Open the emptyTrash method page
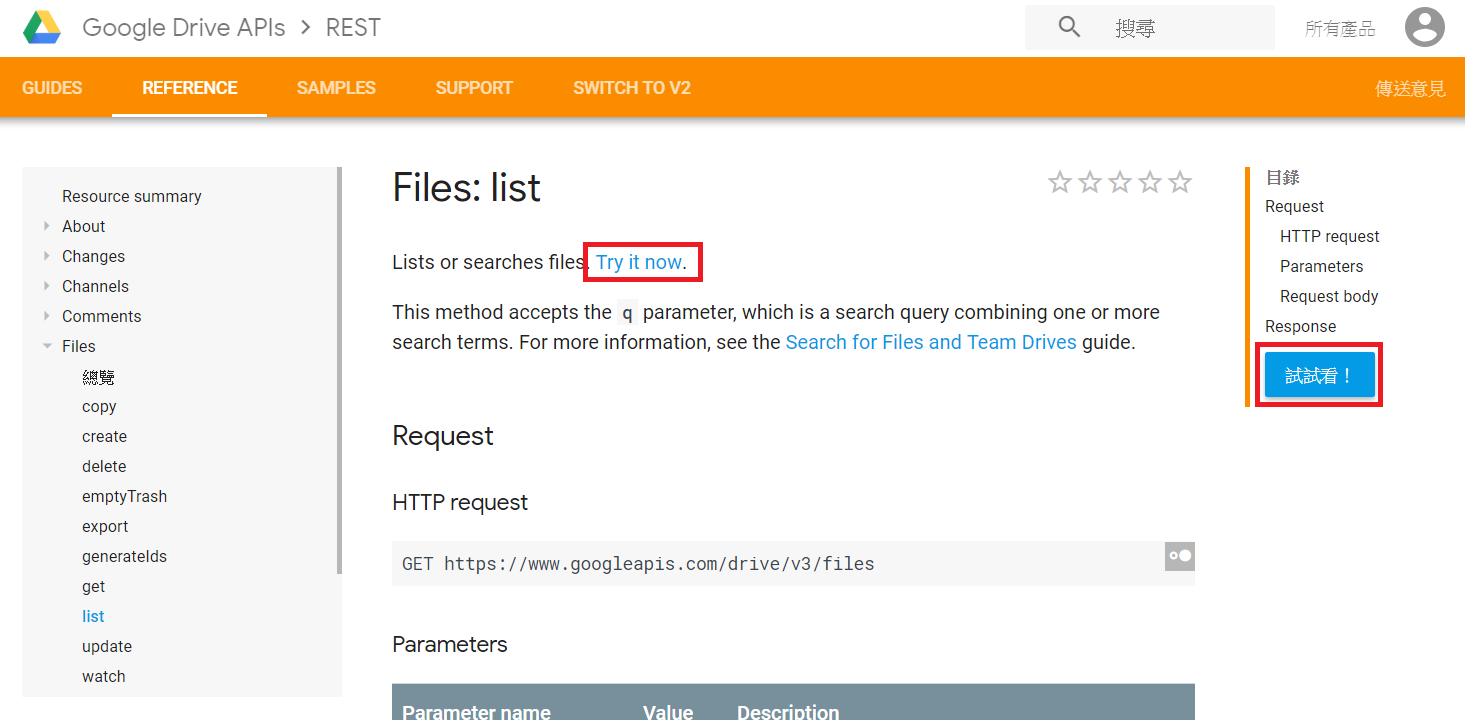Viewport: 1465px width, 720px height. click(124, 496)
